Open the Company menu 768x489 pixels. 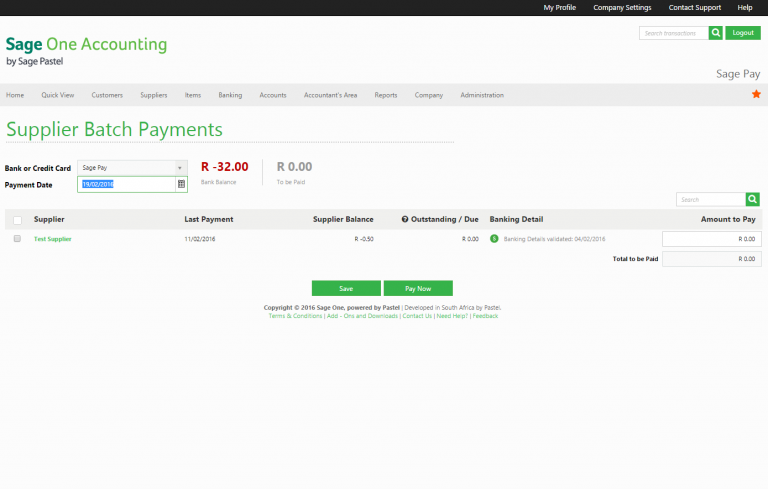(429, 95)
